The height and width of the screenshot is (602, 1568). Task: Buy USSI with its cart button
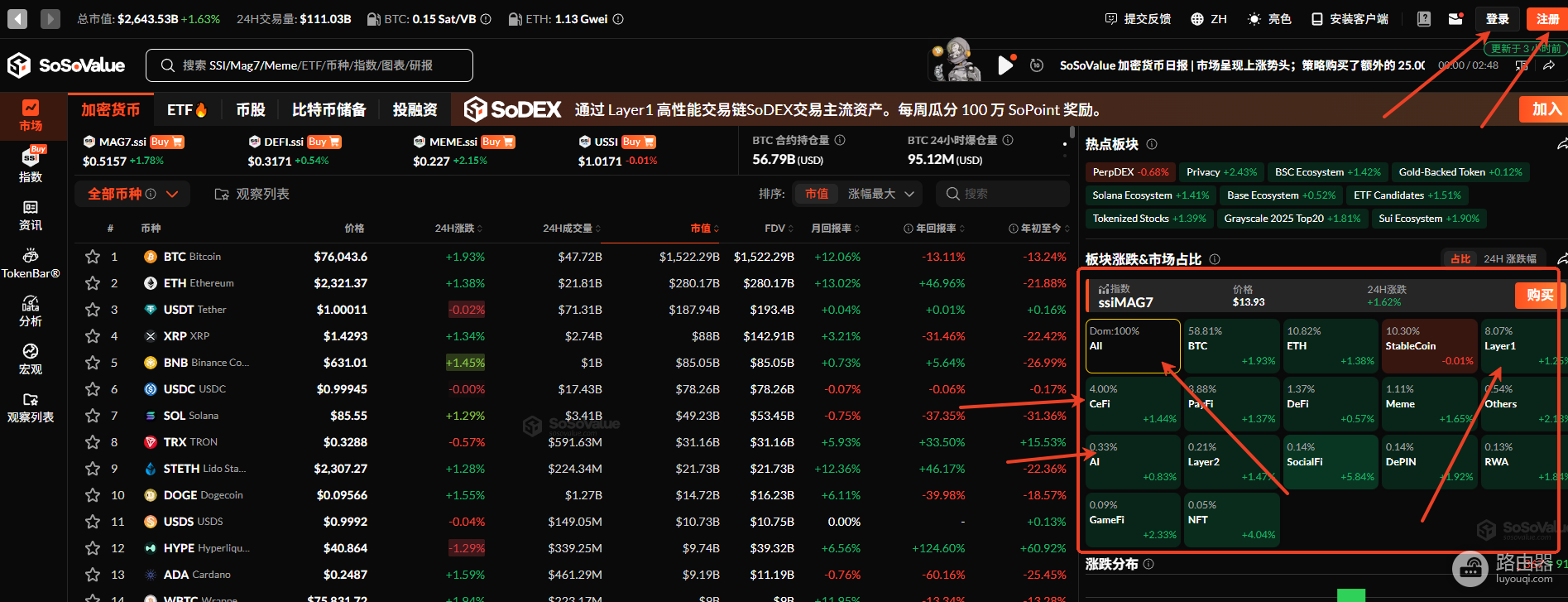pos(639,142)
